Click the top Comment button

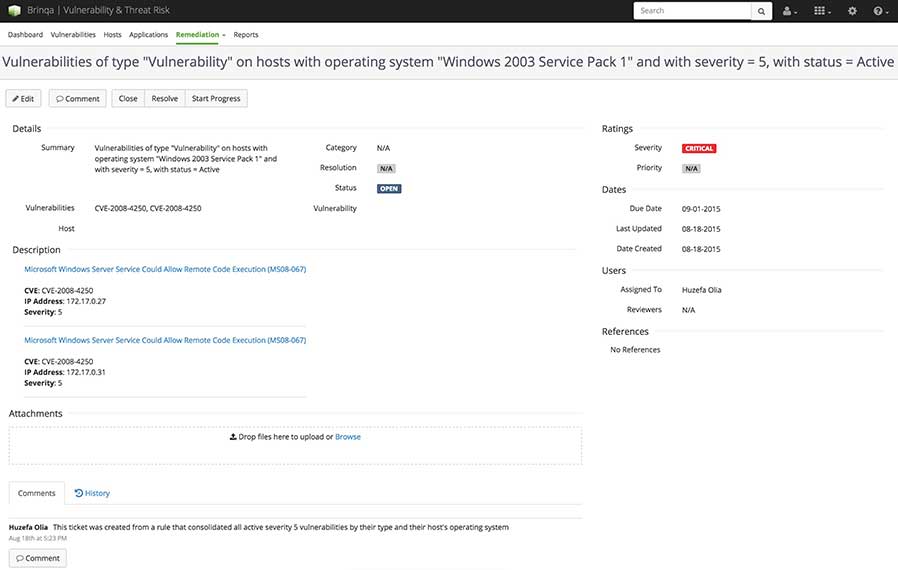[x=77, y=99]
